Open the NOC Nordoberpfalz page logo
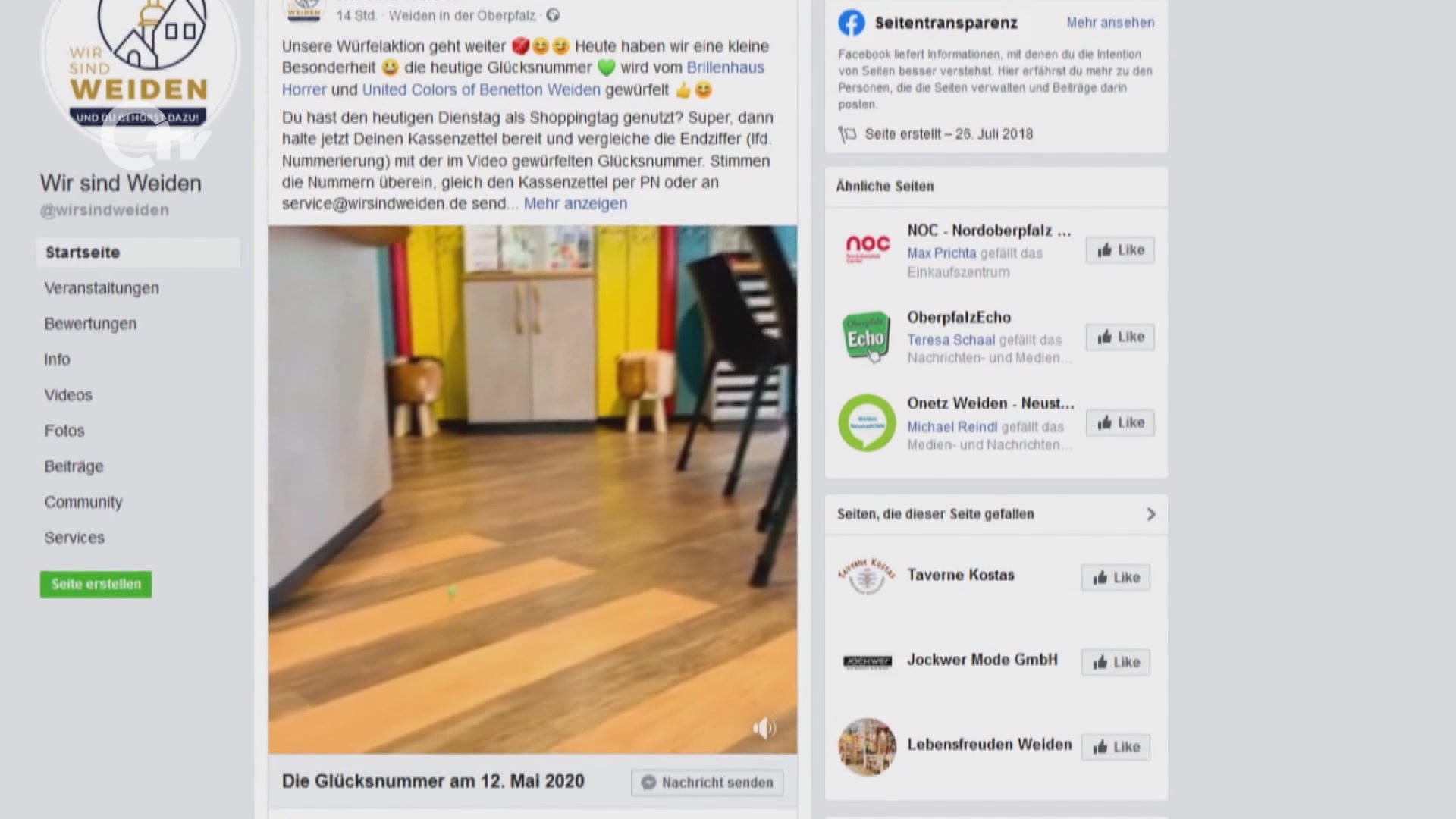The image size is (1456, 819). (x=867, y=249)
